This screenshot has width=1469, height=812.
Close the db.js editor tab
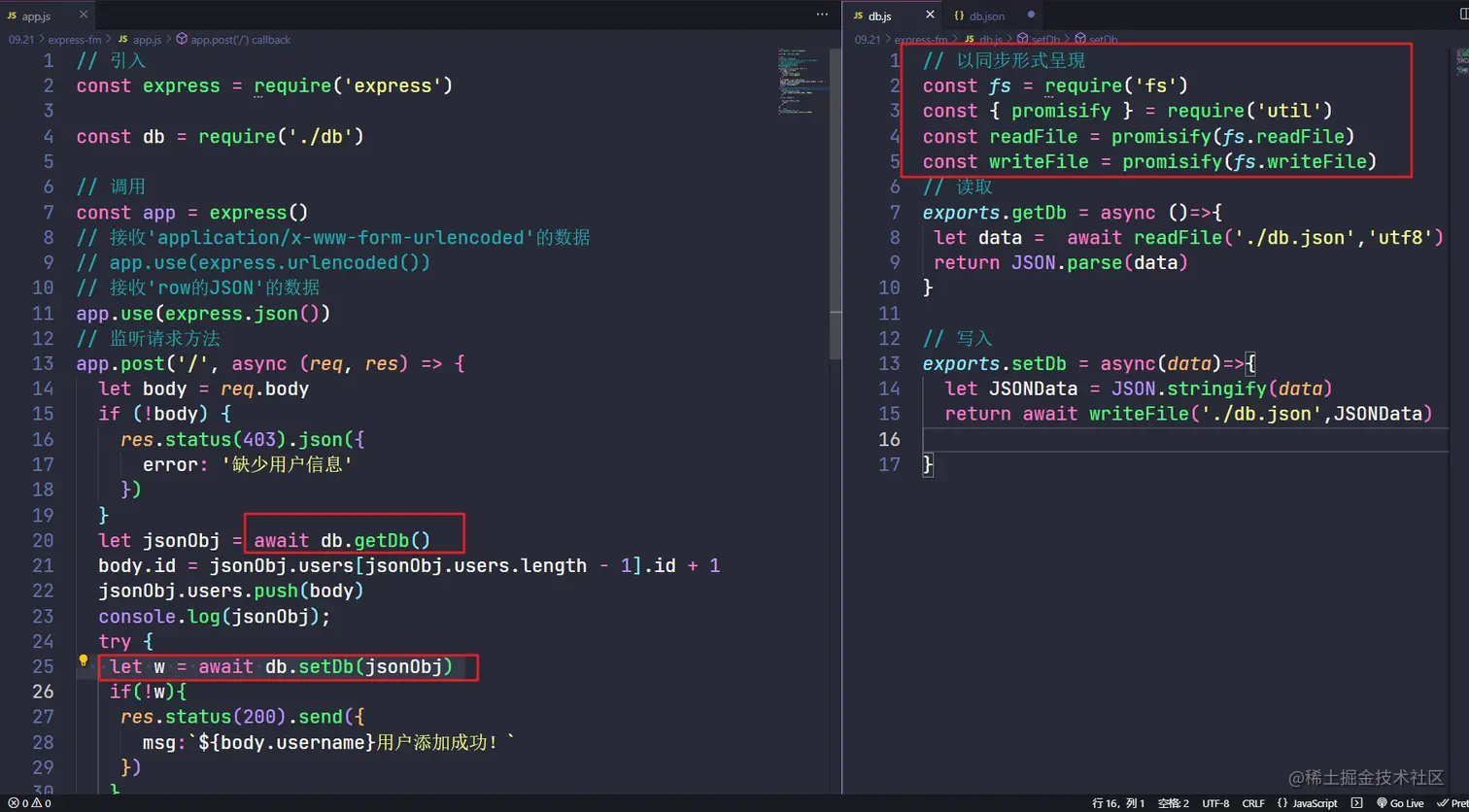click(x=930, y=16)
